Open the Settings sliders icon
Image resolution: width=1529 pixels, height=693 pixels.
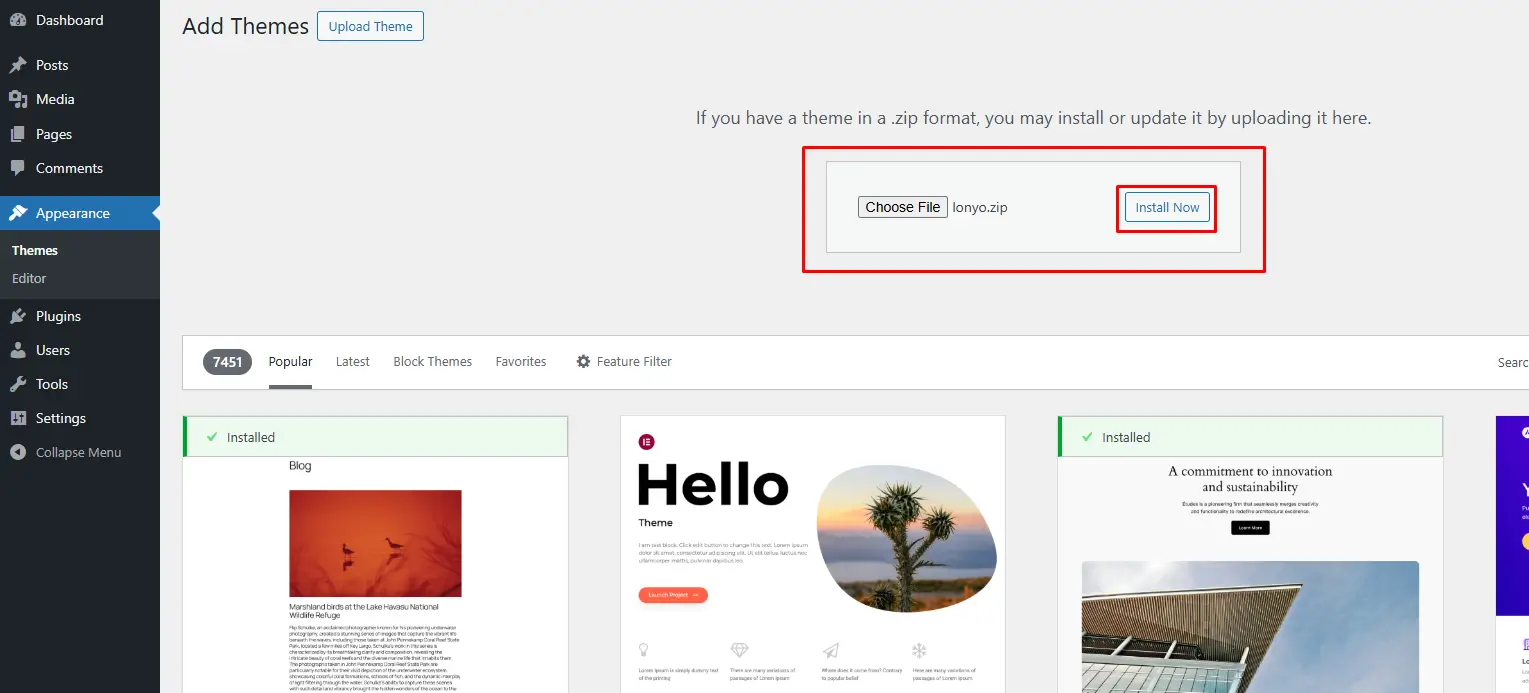pyautogui.click(x=18, y=418)
